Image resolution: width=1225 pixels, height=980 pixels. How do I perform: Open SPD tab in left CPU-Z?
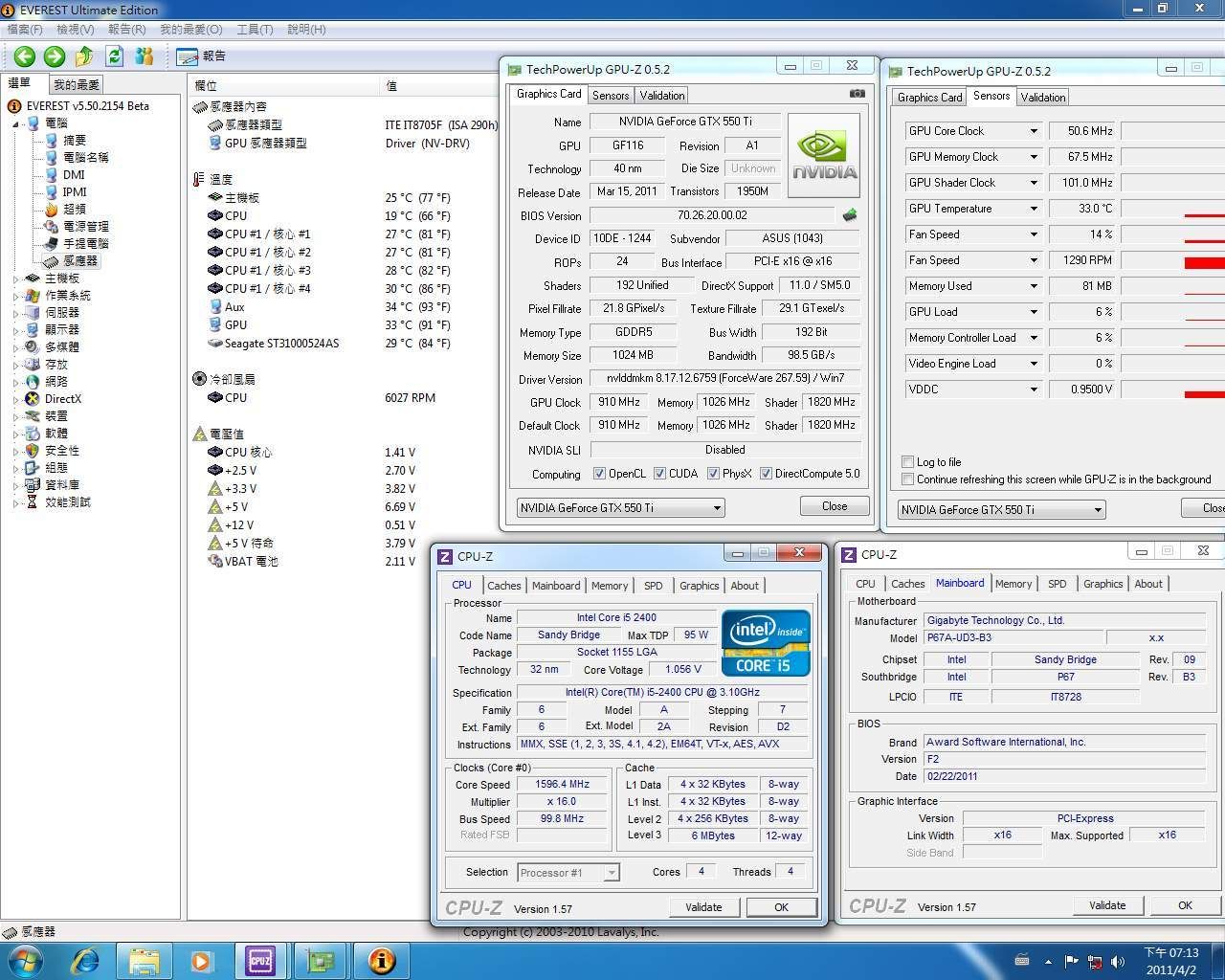tap(654, 586)
